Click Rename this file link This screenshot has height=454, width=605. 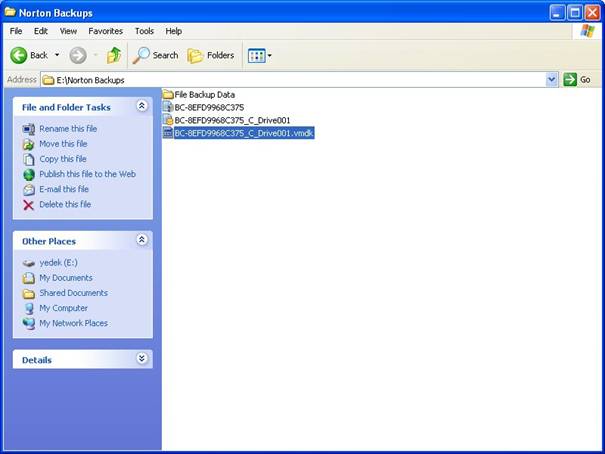68,128
